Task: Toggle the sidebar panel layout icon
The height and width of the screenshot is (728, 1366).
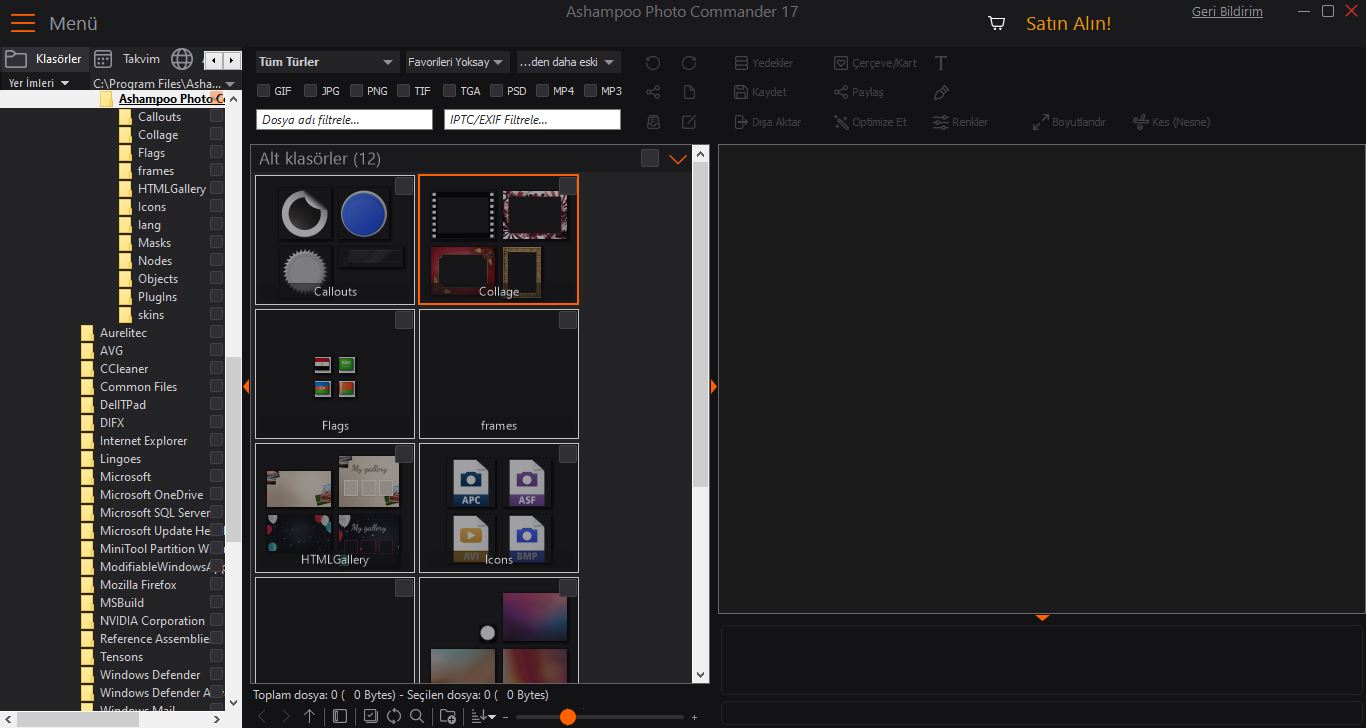Action: (340, 716)
